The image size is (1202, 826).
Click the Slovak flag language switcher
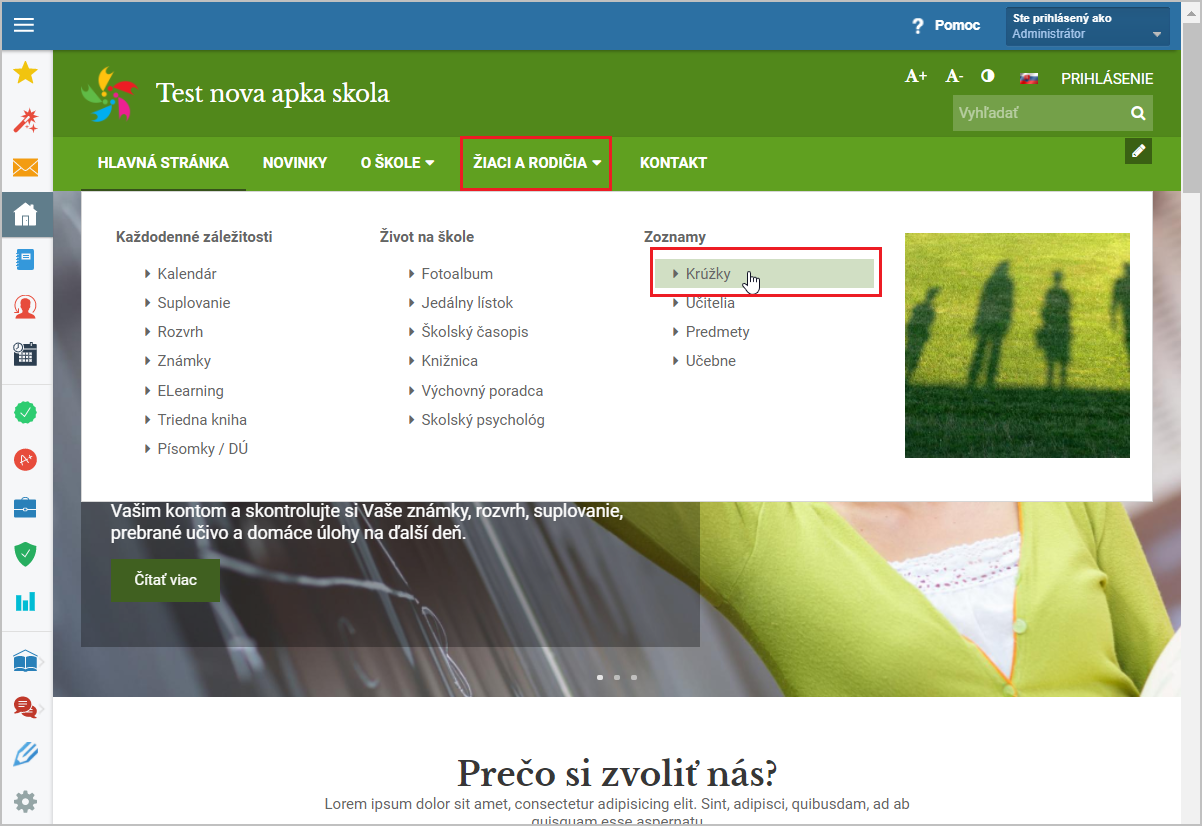pyautogui.click(x=1028, y=78)
